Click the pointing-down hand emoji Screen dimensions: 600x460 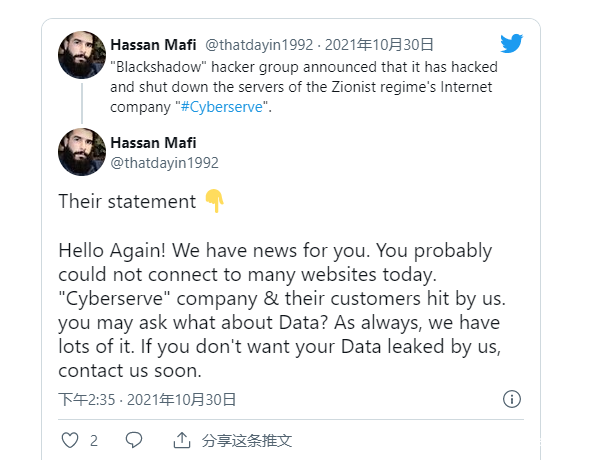[x=214, y=201]
